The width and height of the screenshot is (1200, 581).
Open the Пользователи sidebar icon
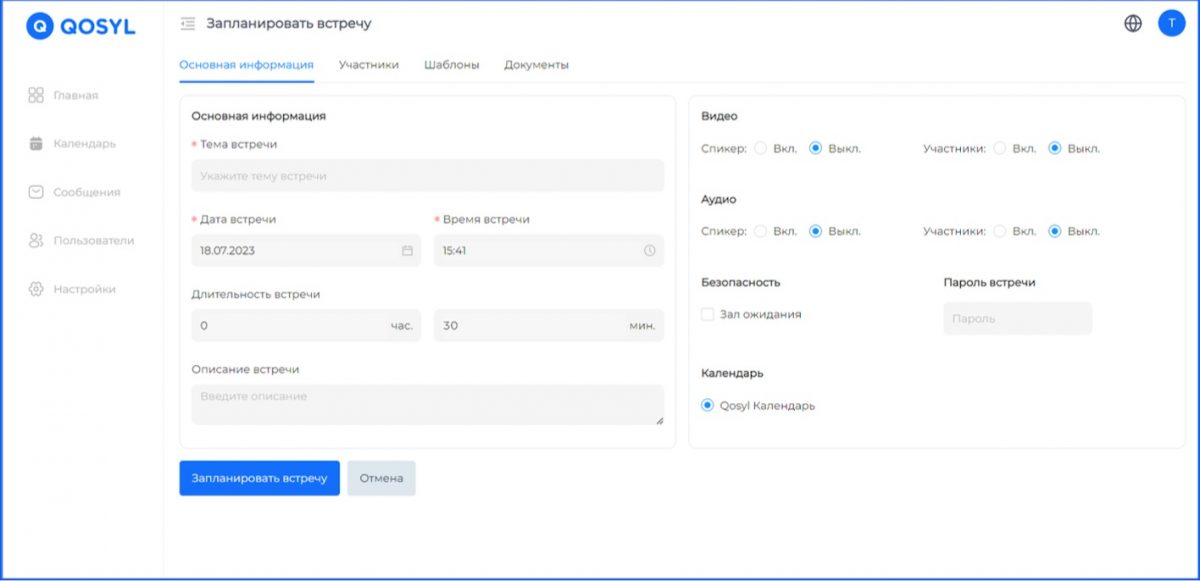coord(36,240)
